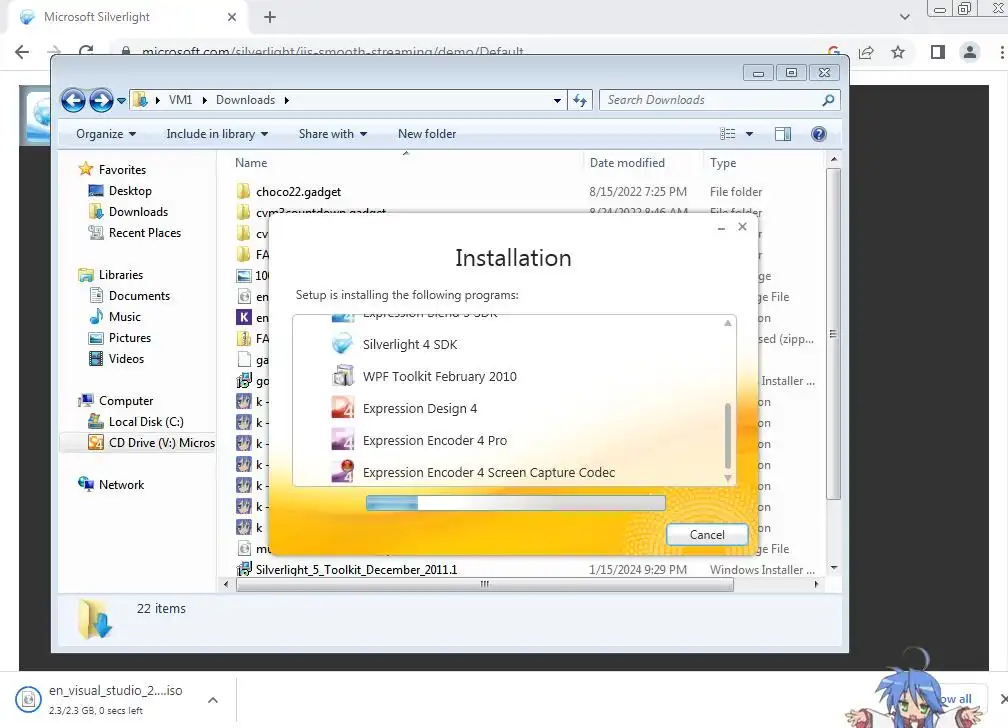Select CD Drive (V:) in navigation pane
The width and height of the screenshot is (1008, 728).
152,443
